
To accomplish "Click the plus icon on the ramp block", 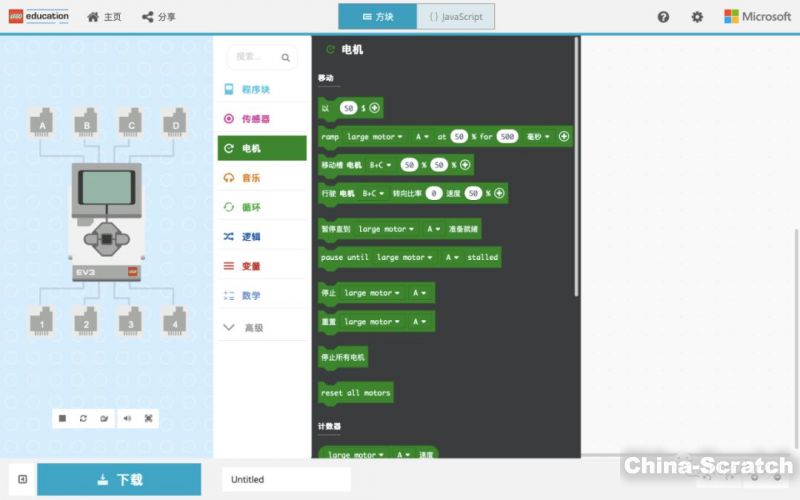I will [564, 136].
